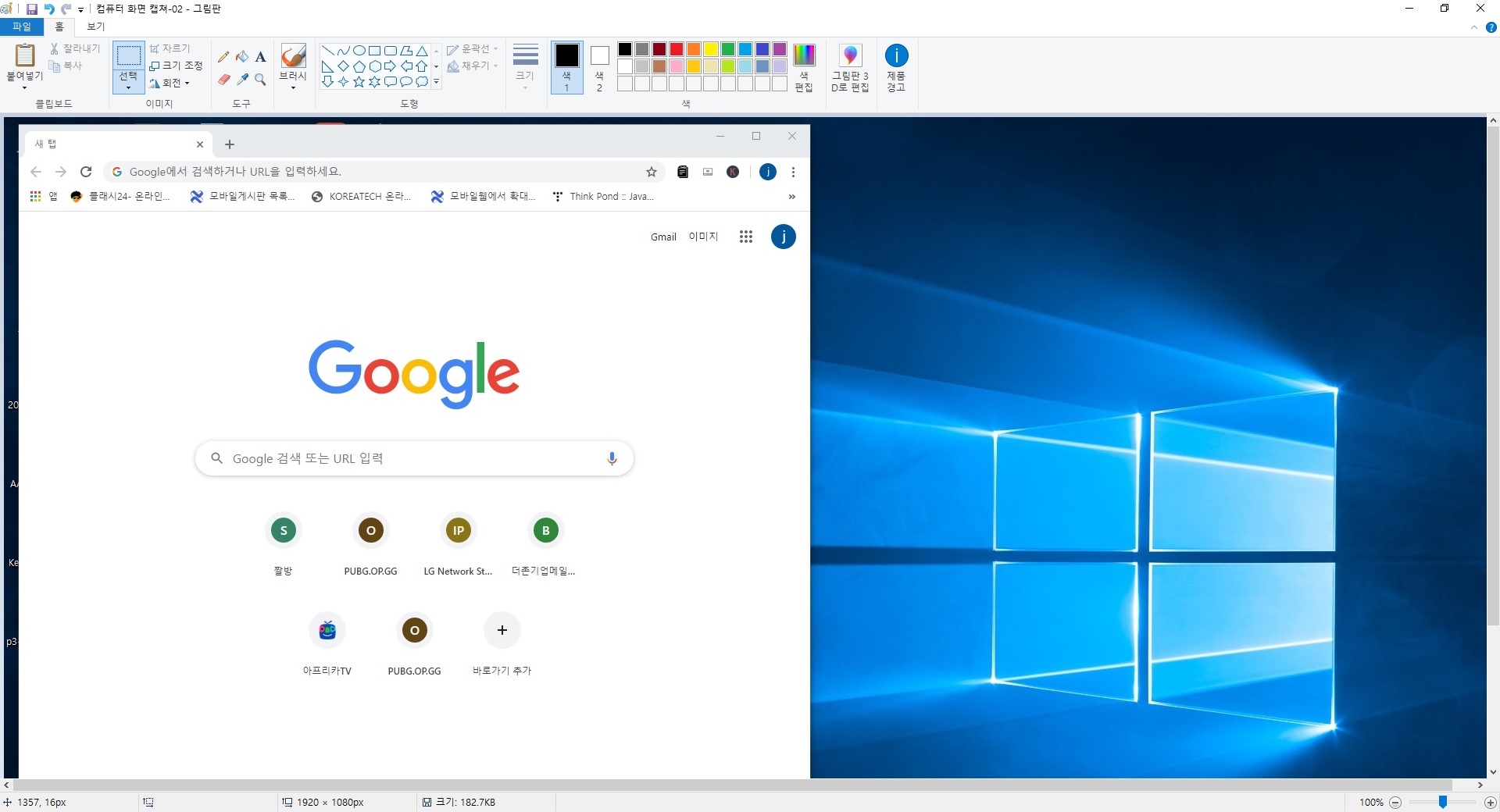
Task: Expand the shapes gallery more arrow
Action: pyautogui.click(x=436, y=81)
